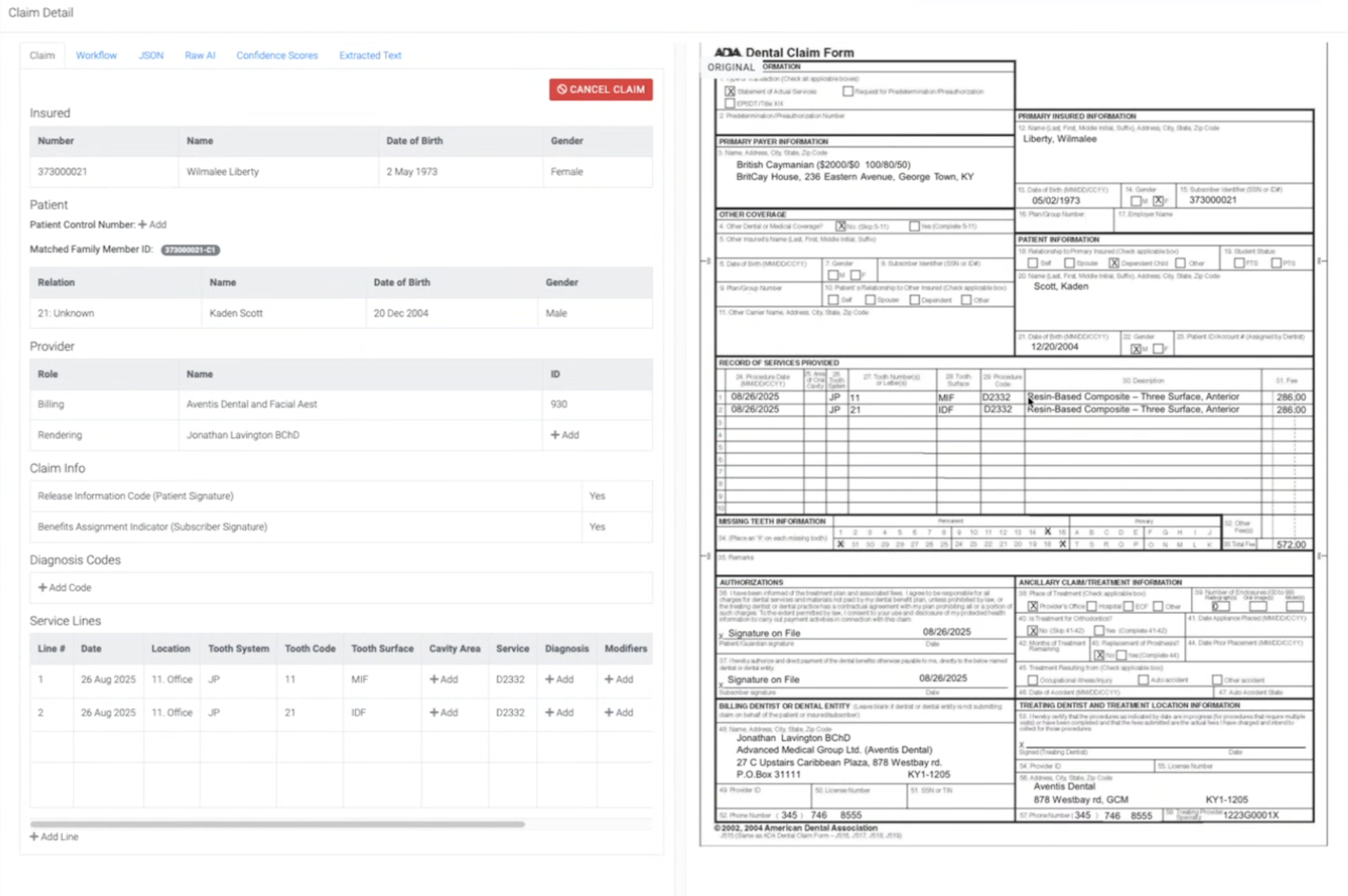The image size is (1348, 896).
Task: Click rendering provider Jonathan Lavington BChD
Action: point(243,435)
